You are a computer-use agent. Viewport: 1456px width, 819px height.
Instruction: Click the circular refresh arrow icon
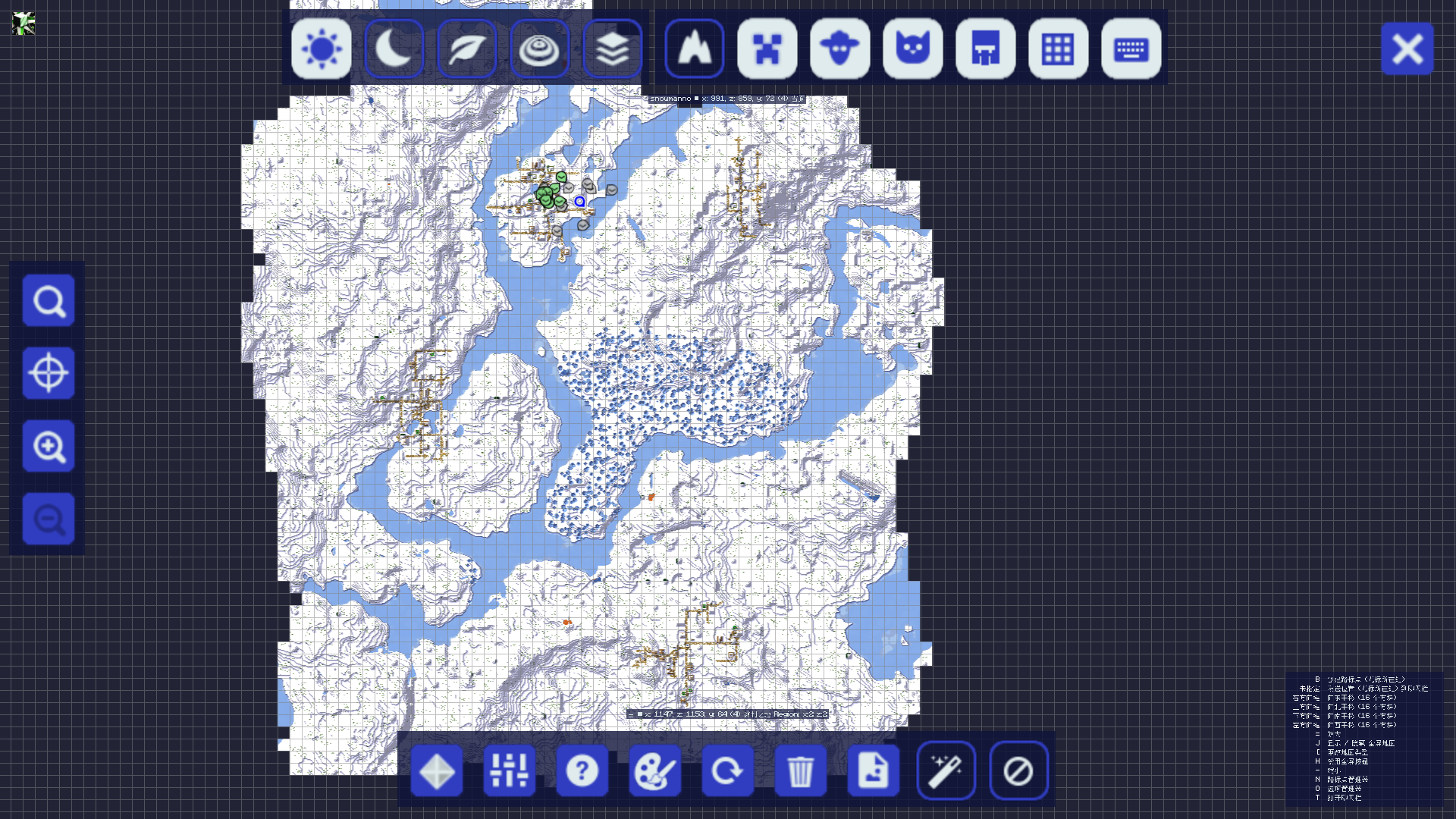(x=728, y=771)
